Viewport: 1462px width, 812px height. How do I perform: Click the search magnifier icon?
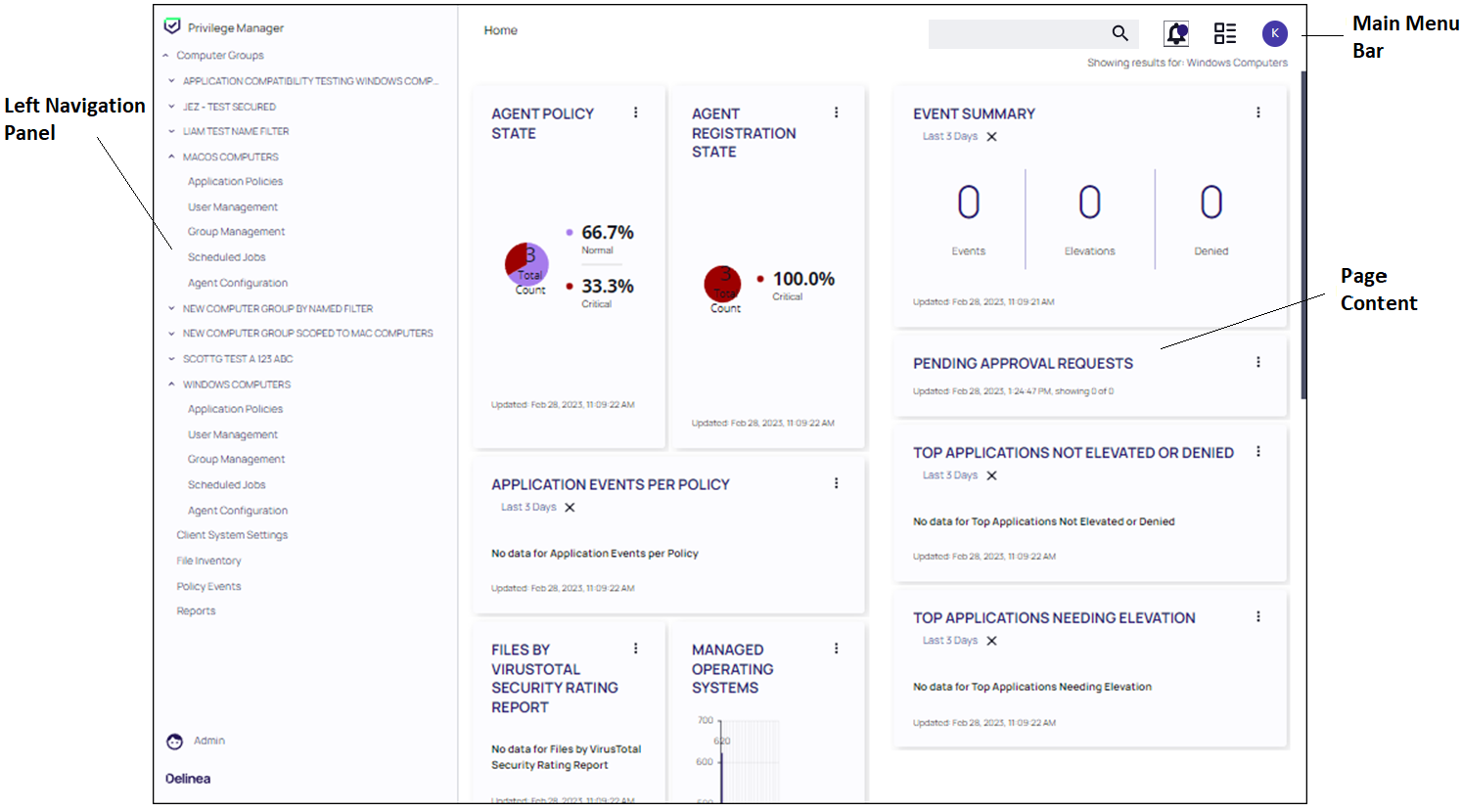click(x=1119, y=32)
